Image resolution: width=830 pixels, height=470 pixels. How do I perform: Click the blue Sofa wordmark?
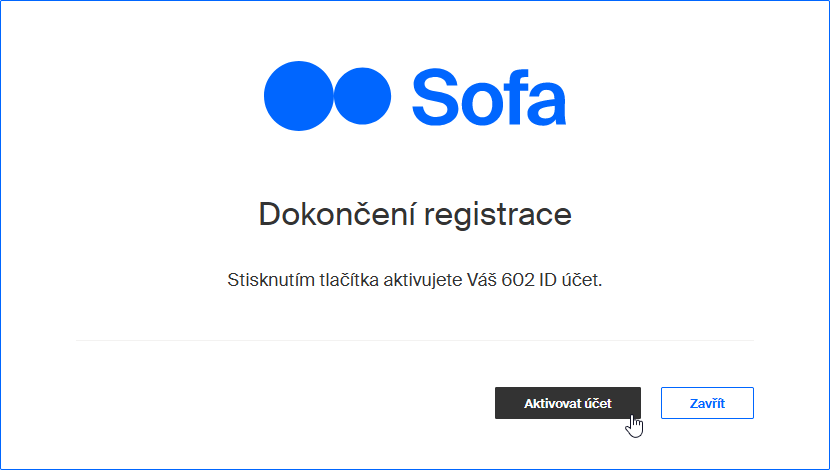pos(489,97)
